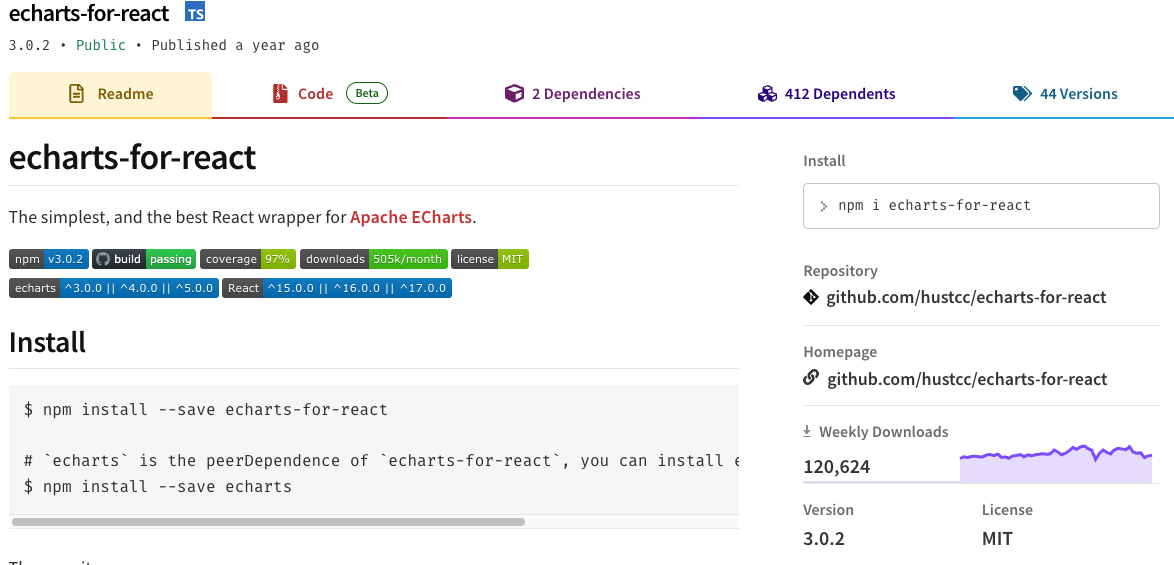The width and height of the screenshot is (1174, 565).
Task: Click the GitHub logo in build badge
Action: coord(103,259)
